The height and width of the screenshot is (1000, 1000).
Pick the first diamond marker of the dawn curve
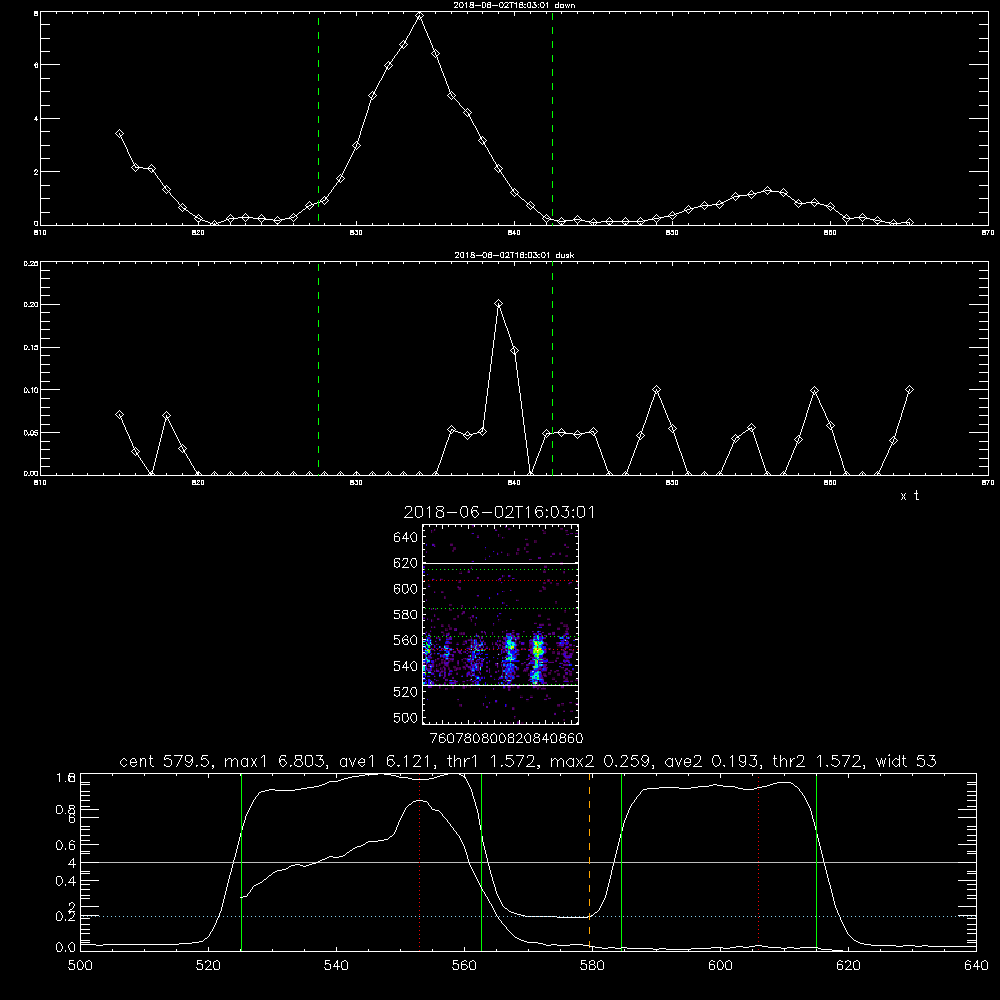pos(119,133)
